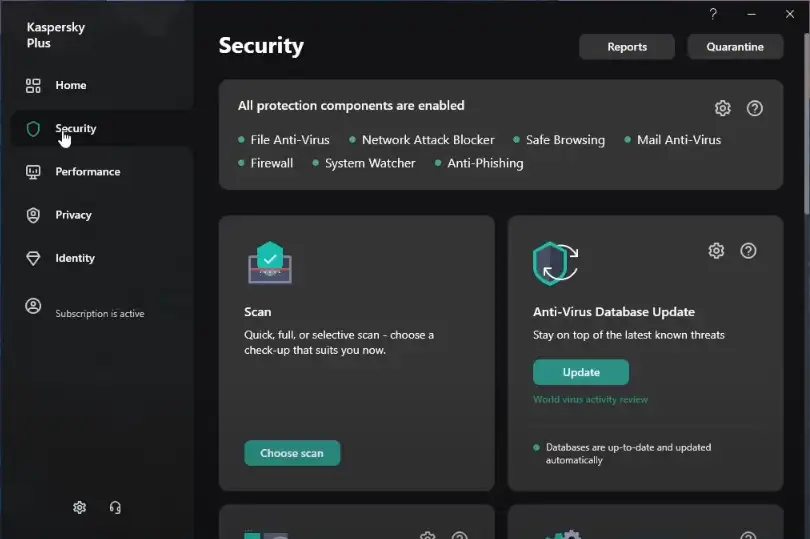Click the Home icon in sidebar
810x539 pixels.
point(33,85)
